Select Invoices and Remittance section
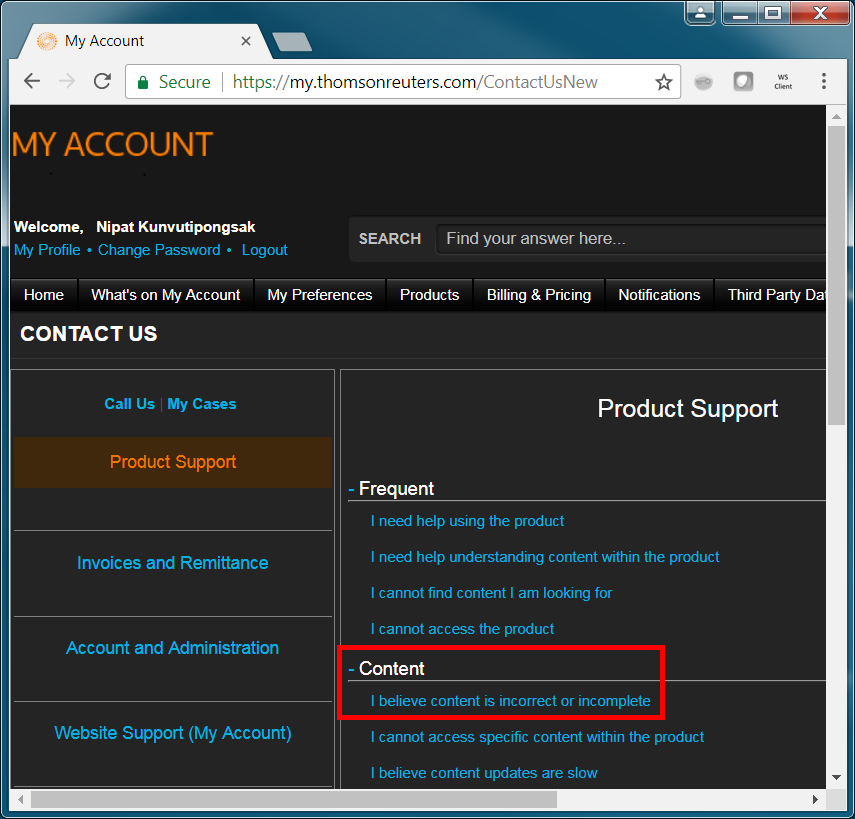 pyautogui.click(x=172, y=563)
